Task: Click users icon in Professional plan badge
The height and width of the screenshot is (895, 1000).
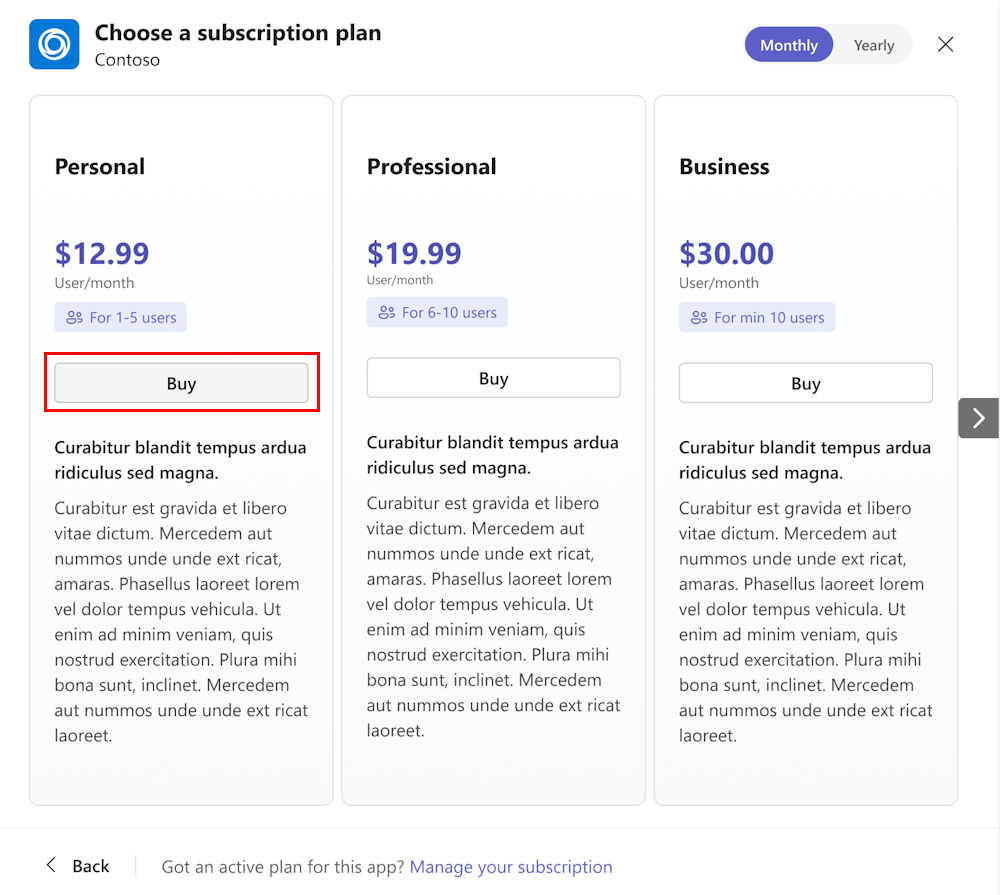Action: pyautogui.click(x=386, y=313)
